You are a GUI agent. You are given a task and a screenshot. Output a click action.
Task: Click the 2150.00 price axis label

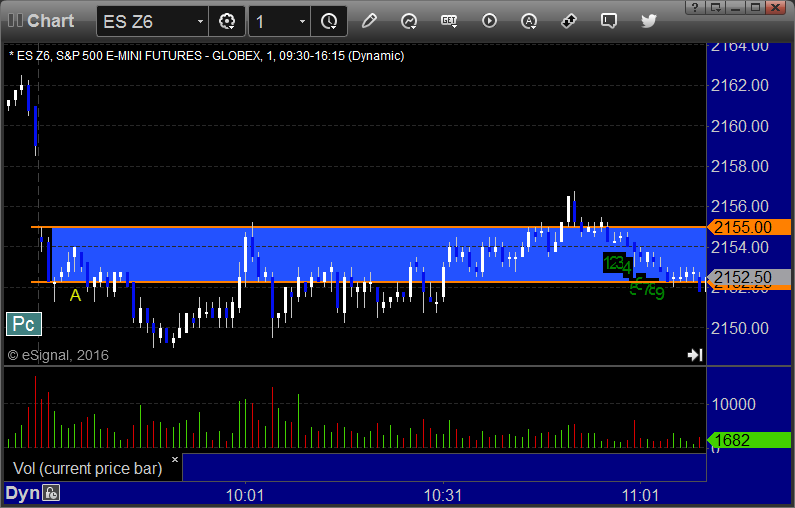pyautogui.click(x=740, y=328)
